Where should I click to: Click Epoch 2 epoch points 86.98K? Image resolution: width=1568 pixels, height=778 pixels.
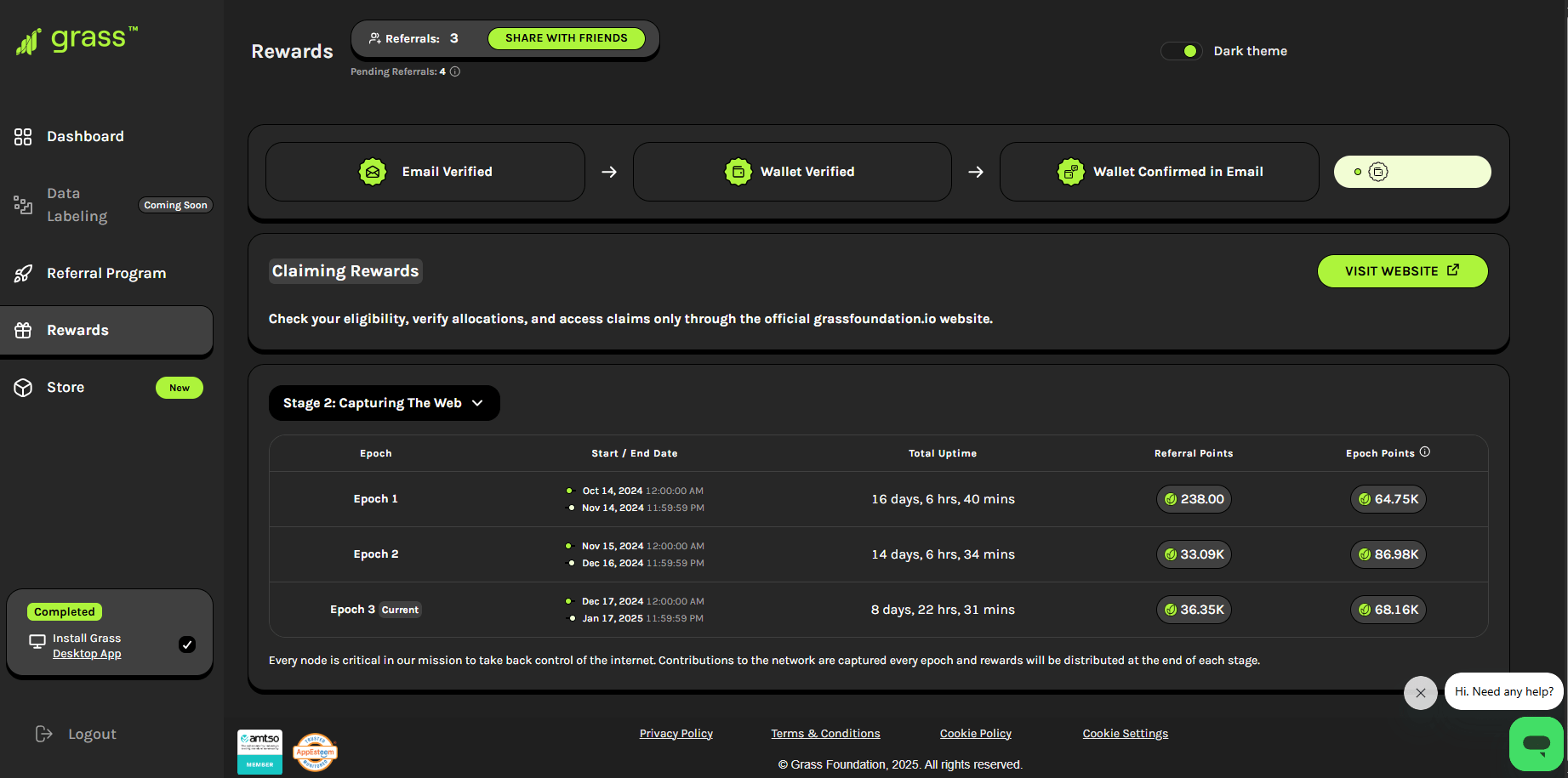(1388, 554)
